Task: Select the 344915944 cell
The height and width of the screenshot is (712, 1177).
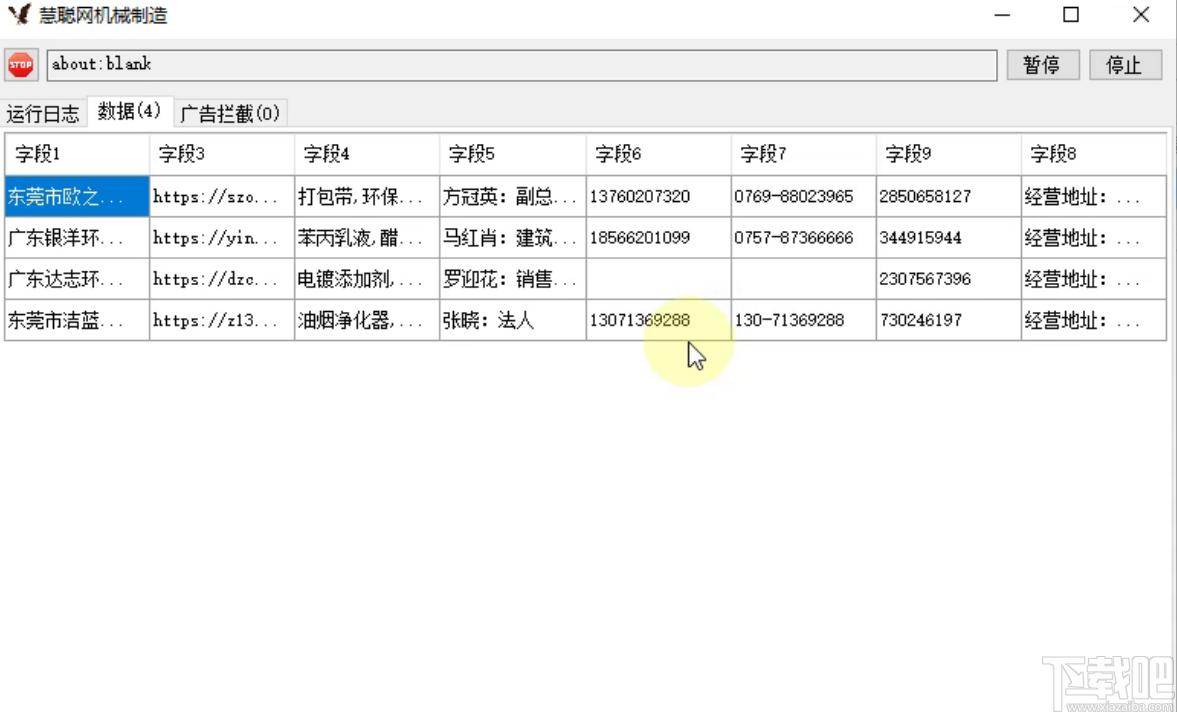Action: [949, 238]
